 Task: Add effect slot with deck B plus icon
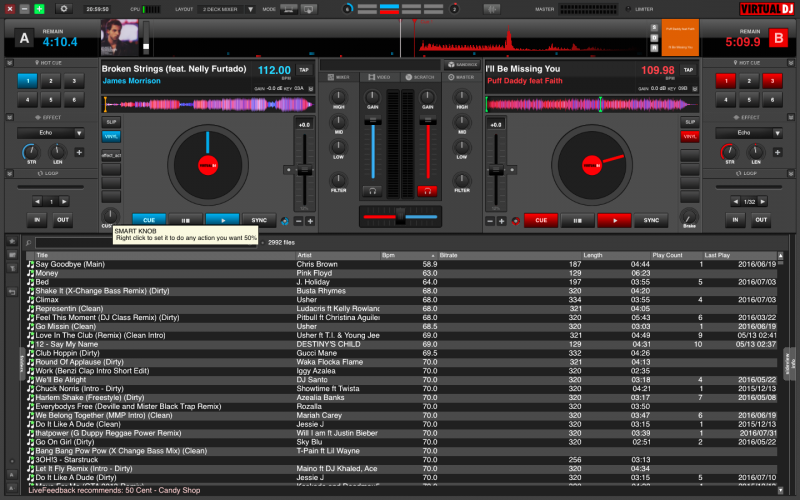pos(778,152)
